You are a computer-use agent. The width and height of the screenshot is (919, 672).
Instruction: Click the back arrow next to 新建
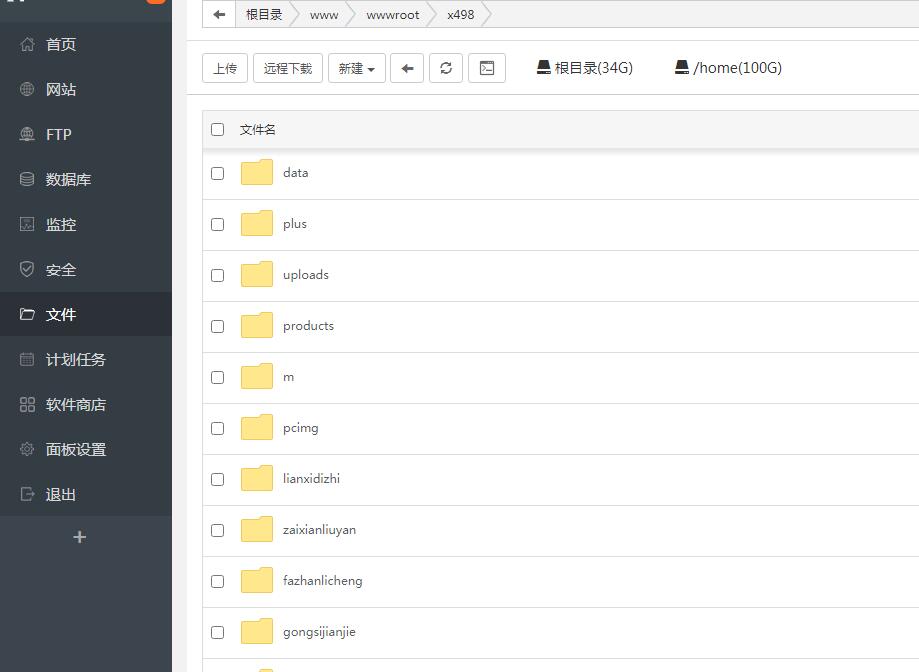coord(407,68)
